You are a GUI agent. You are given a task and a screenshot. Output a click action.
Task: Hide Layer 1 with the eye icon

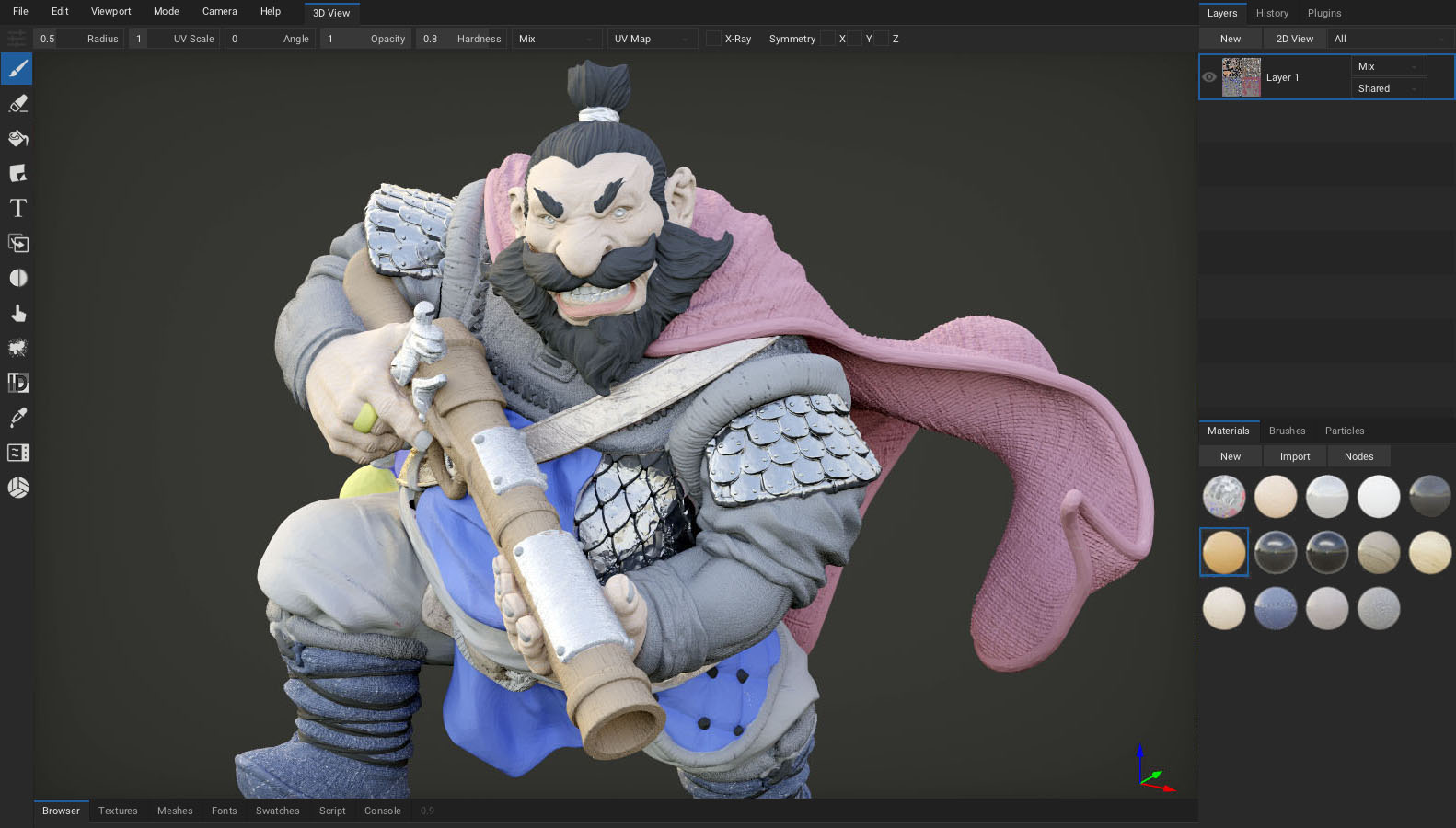(x=1209, y=77)
